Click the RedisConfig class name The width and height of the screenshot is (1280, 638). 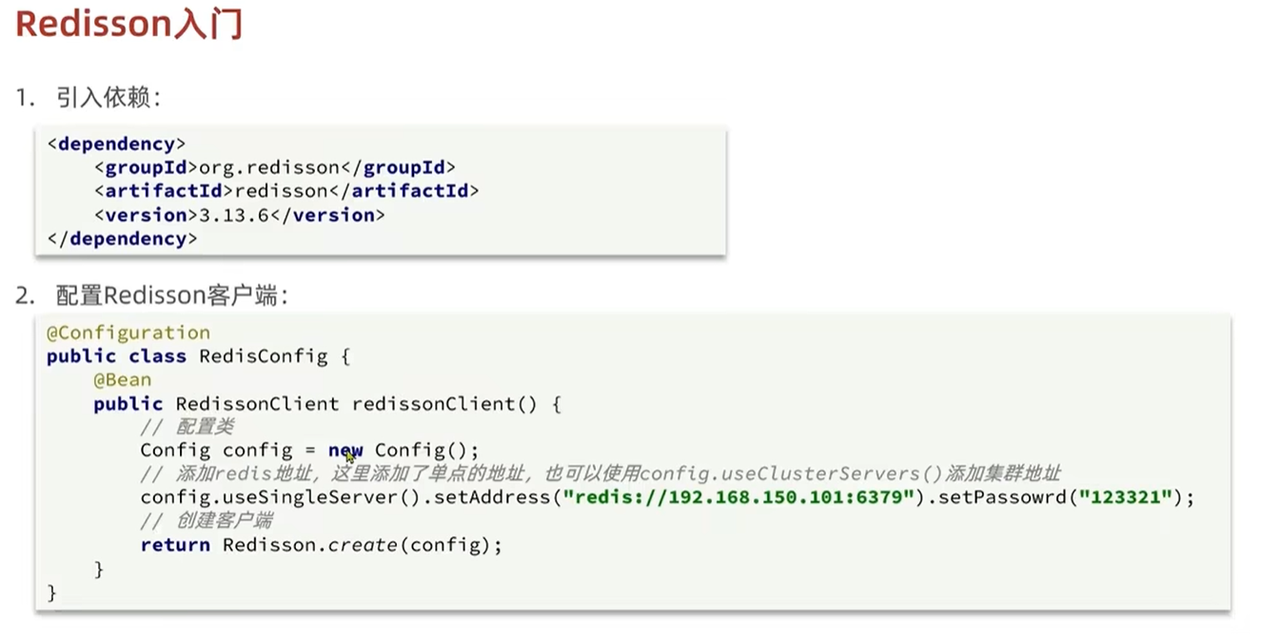(263, 356)
